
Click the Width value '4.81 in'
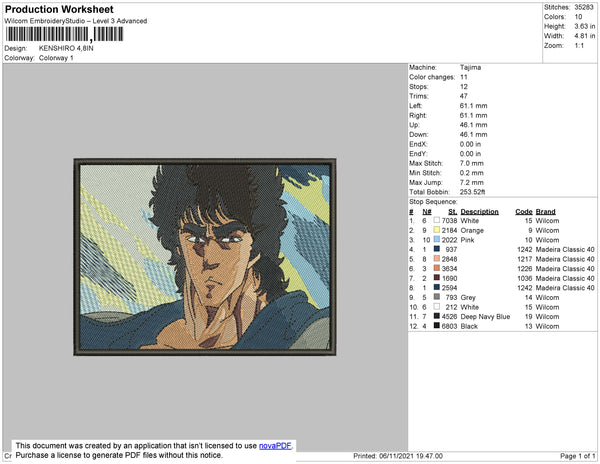coord(584,36)
